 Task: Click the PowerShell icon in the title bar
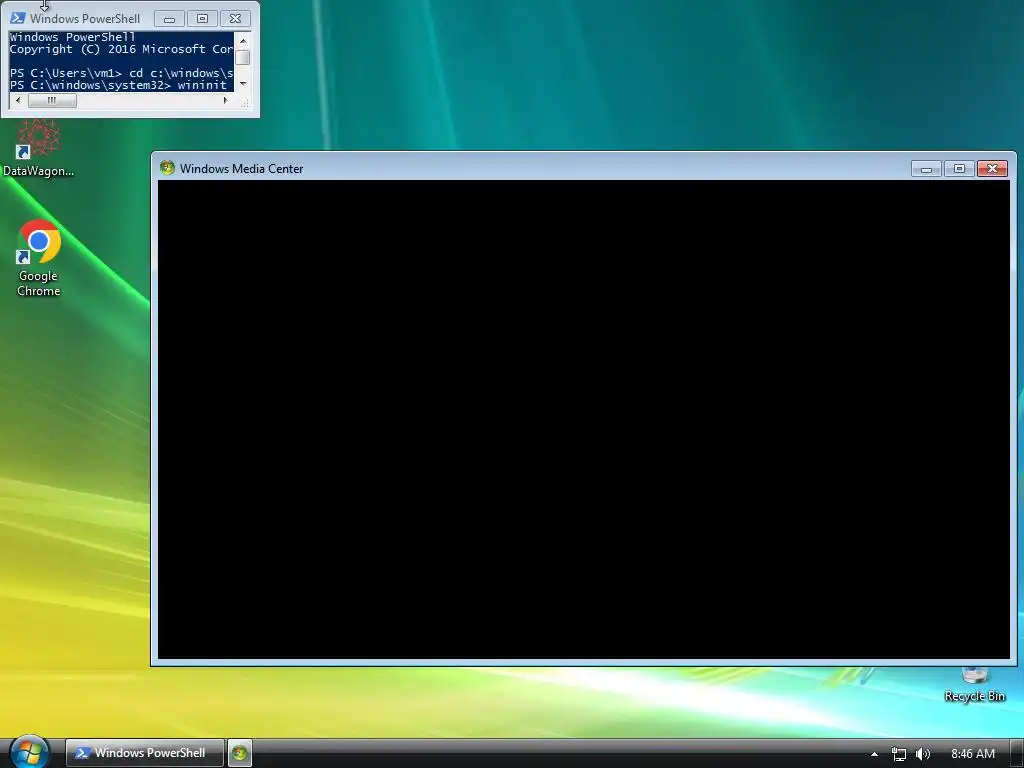coord(18,18)
